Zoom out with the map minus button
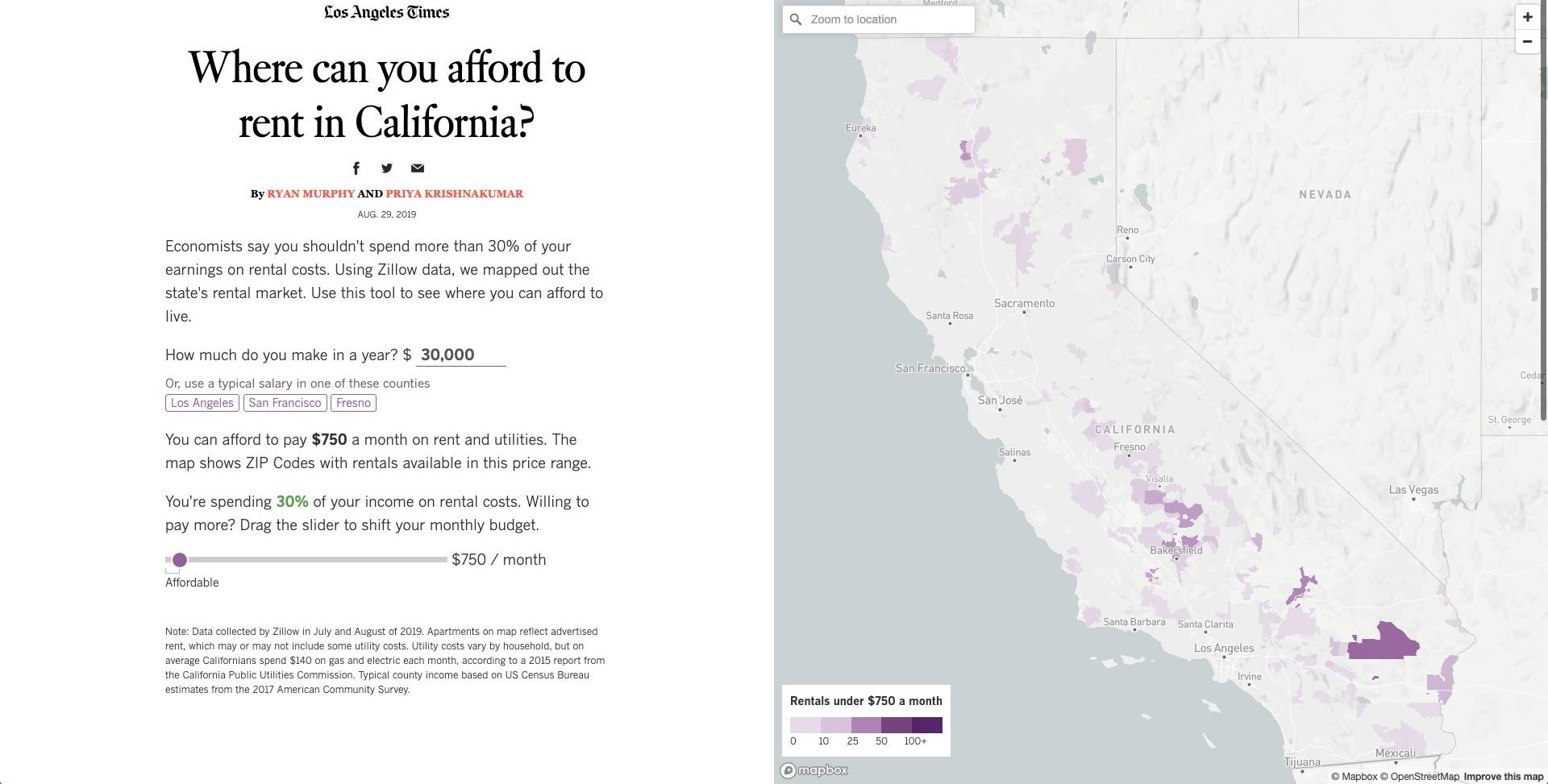The width and height of the screenshot is (1548, 784). click(1527, 41)
